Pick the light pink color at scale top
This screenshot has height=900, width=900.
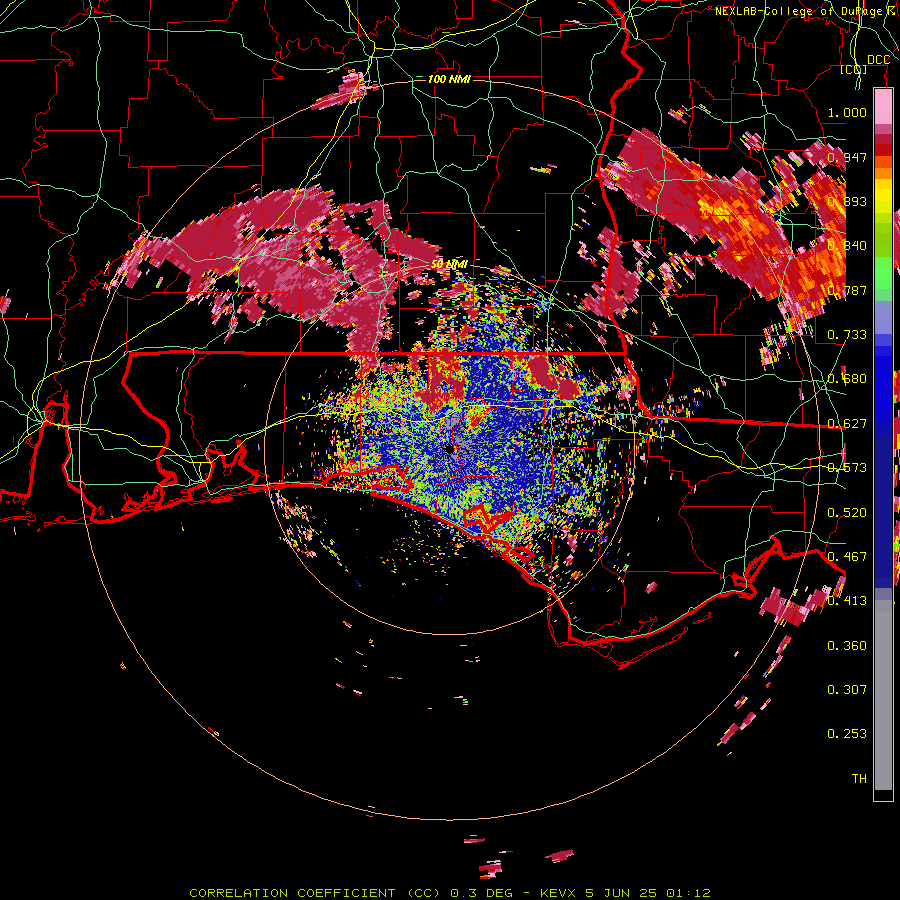pyautogui.click(x=883, y=106)
